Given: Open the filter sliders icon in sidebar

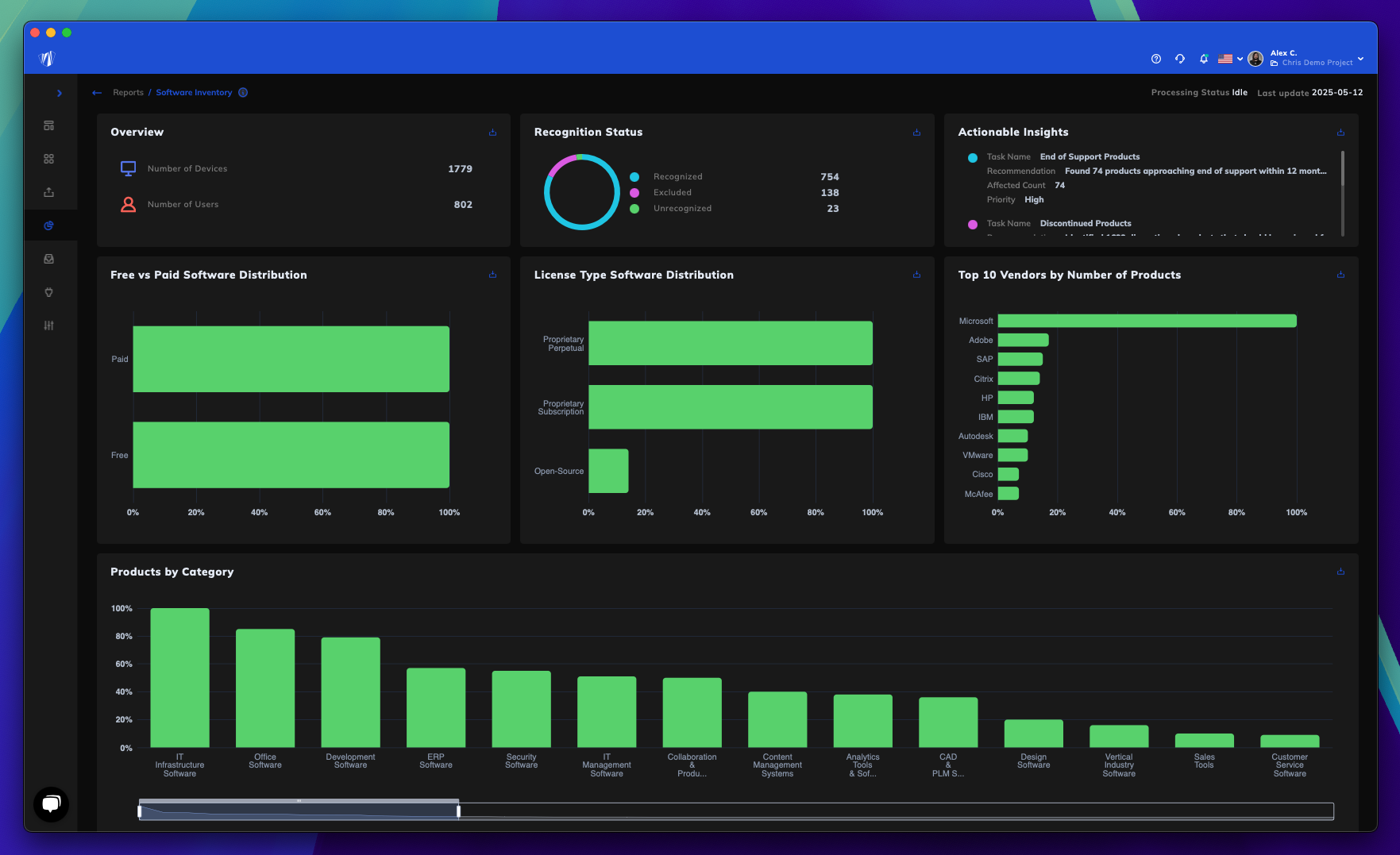Looking at the screenshot, I should [x=49, y=325].
